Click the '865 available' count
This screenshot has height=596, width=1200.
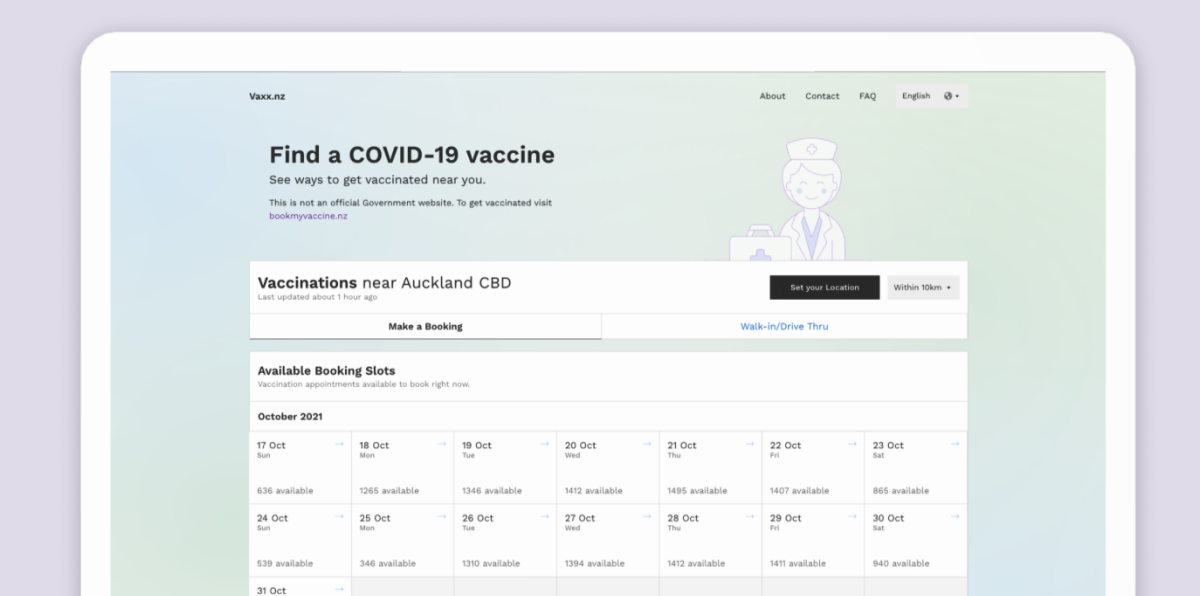[x=901, y=491]
